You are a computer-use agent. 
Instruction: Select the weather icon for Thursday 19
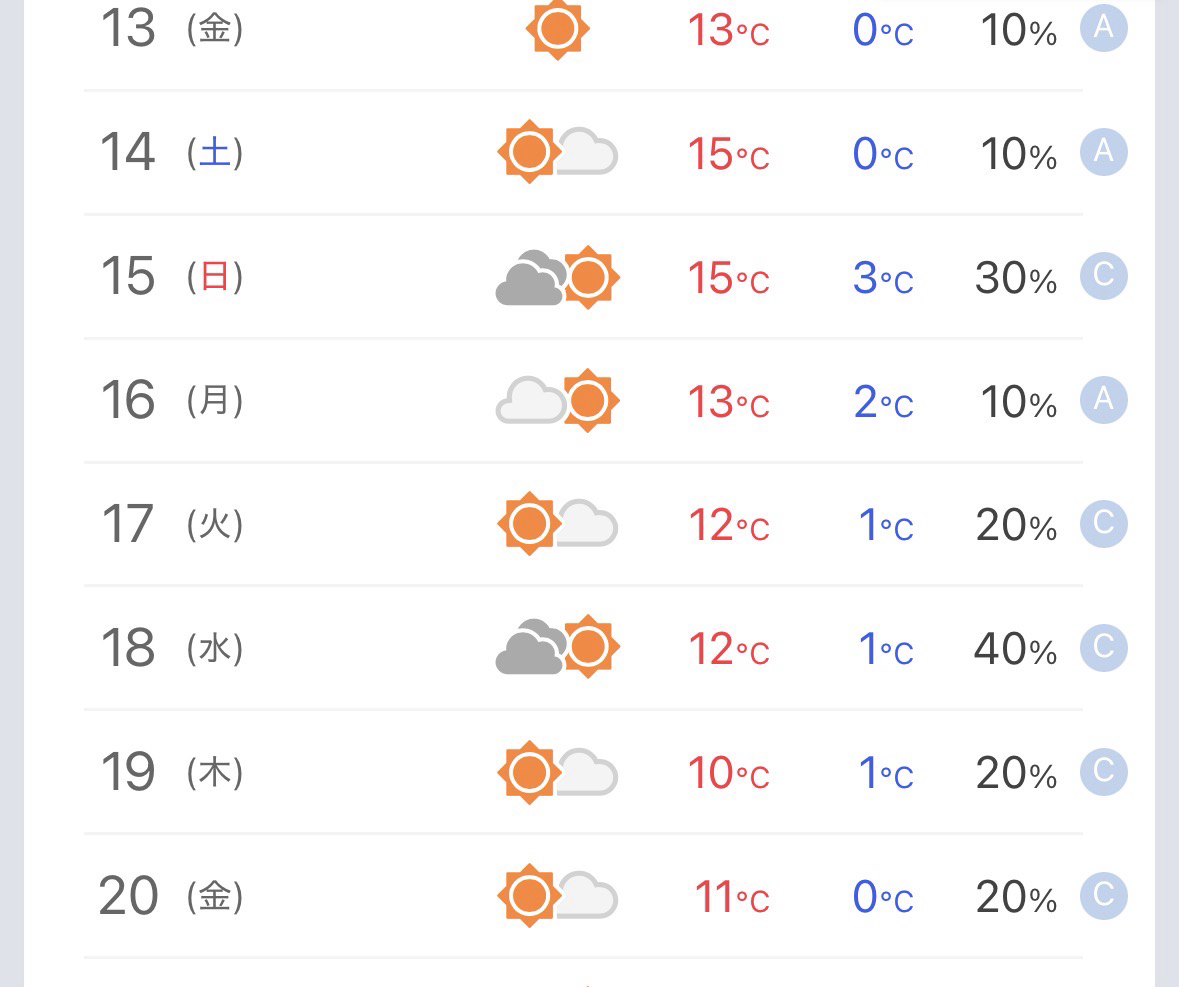coord(557,772)
